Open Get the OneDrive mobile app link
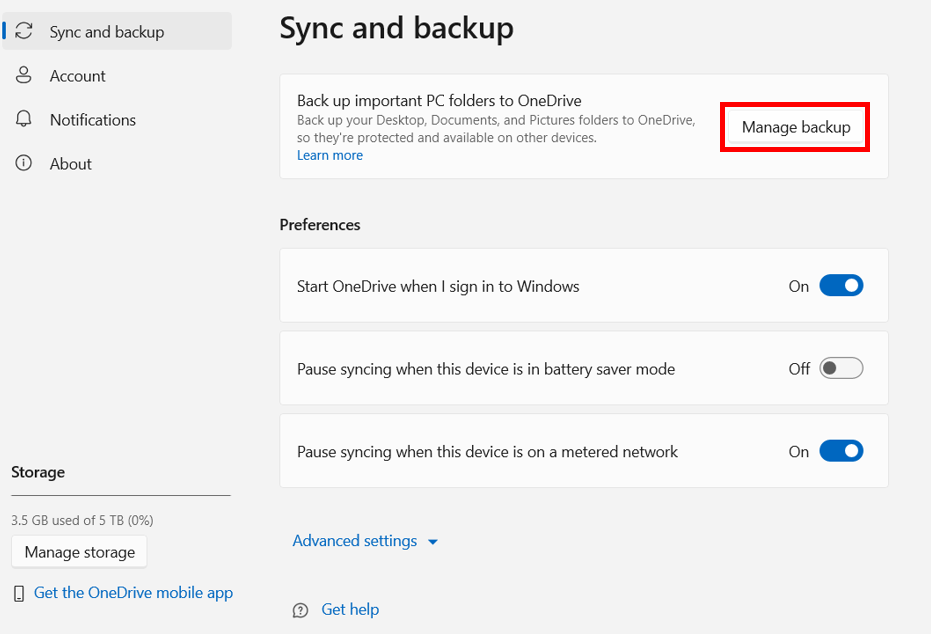Viewport: 931px width, 634px height. 133,593
